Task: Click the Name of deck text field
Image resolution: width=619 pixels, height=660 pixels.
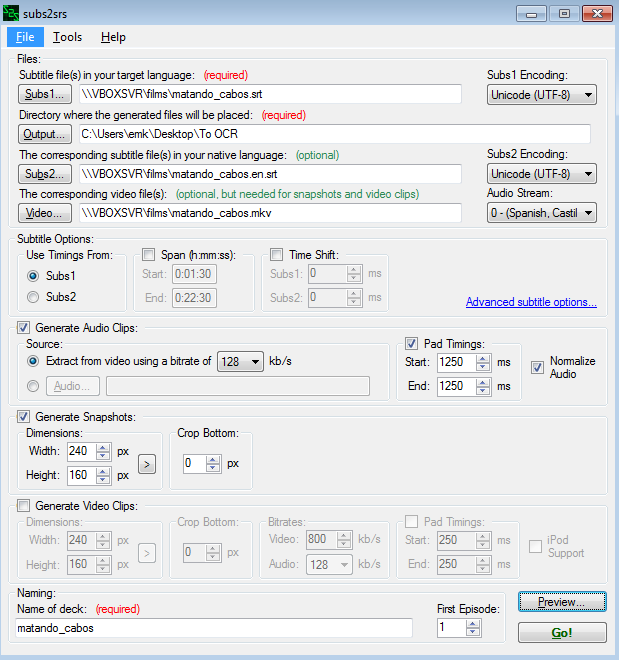Action: [214, 628]
